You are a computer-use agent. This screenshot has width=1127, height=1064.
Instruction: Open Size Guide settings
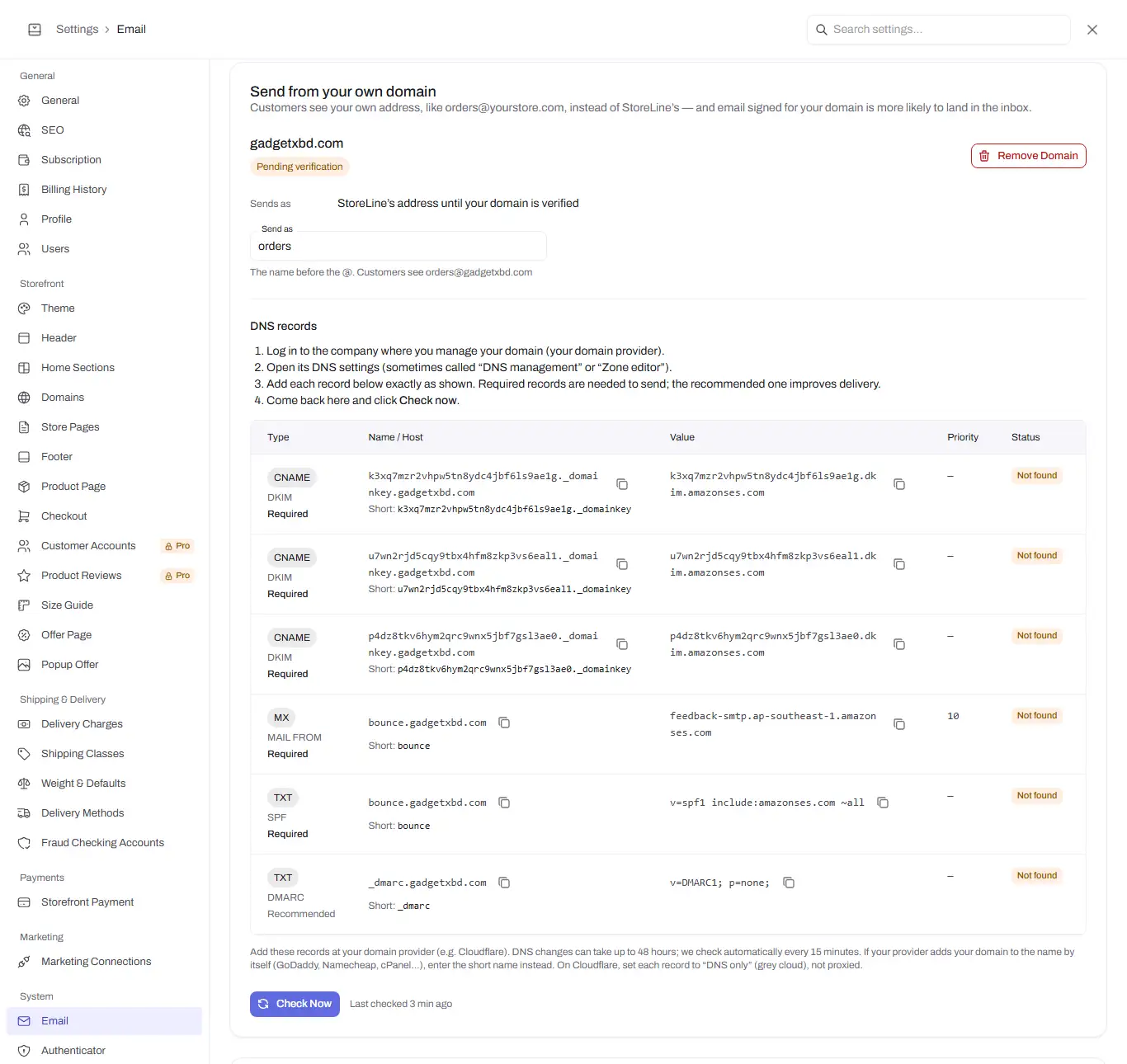(x=104, y=605)
